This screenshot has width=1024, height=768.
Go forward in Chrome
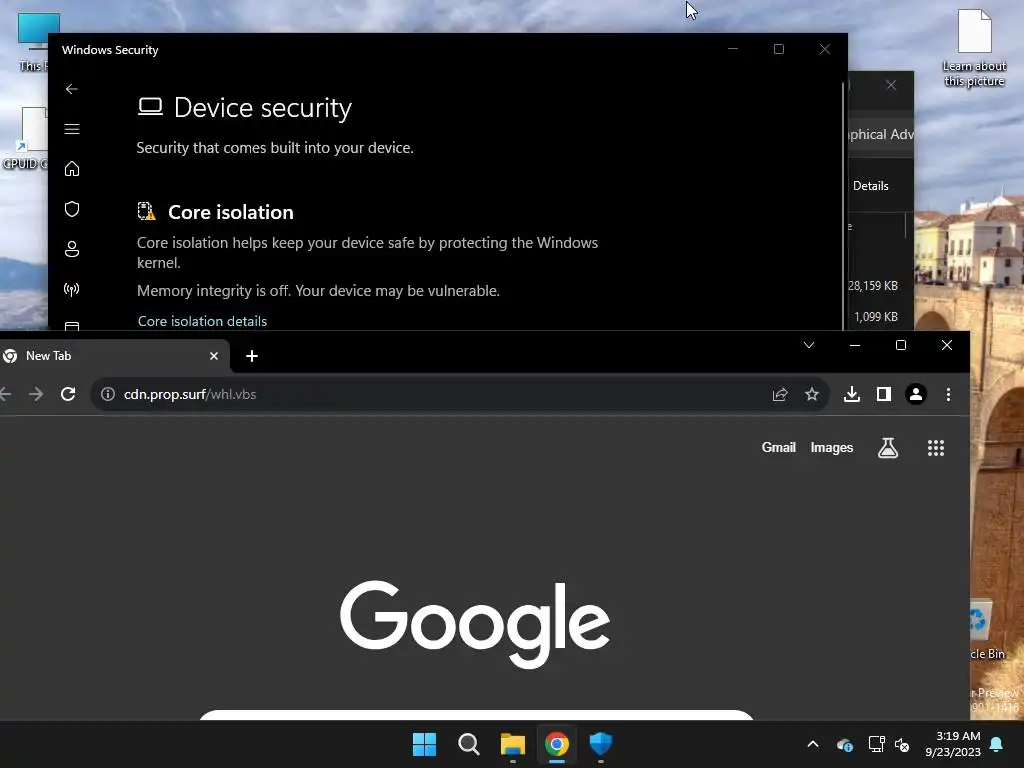[36, 394]
